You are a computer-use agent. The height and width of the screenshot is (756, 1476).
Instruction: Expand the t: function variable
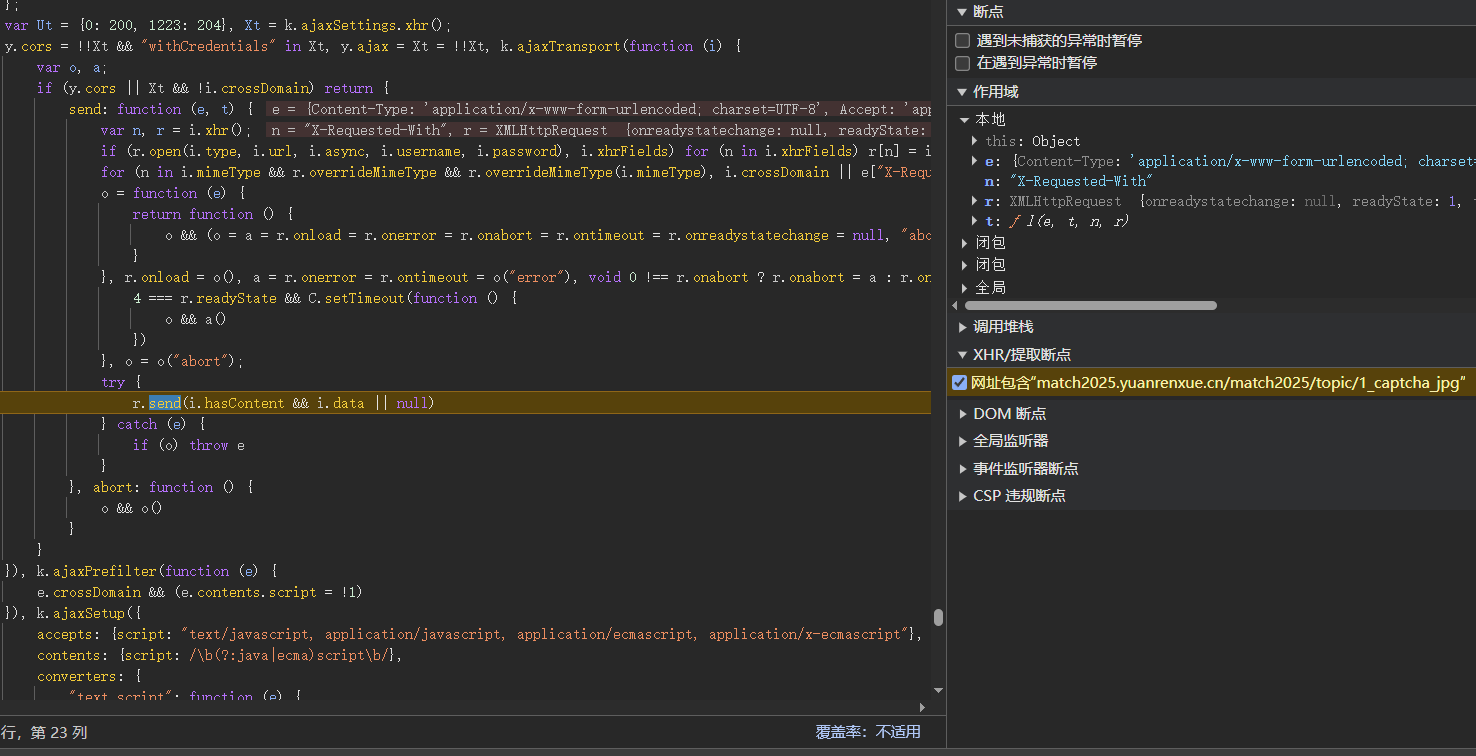[x=975, y=221]
